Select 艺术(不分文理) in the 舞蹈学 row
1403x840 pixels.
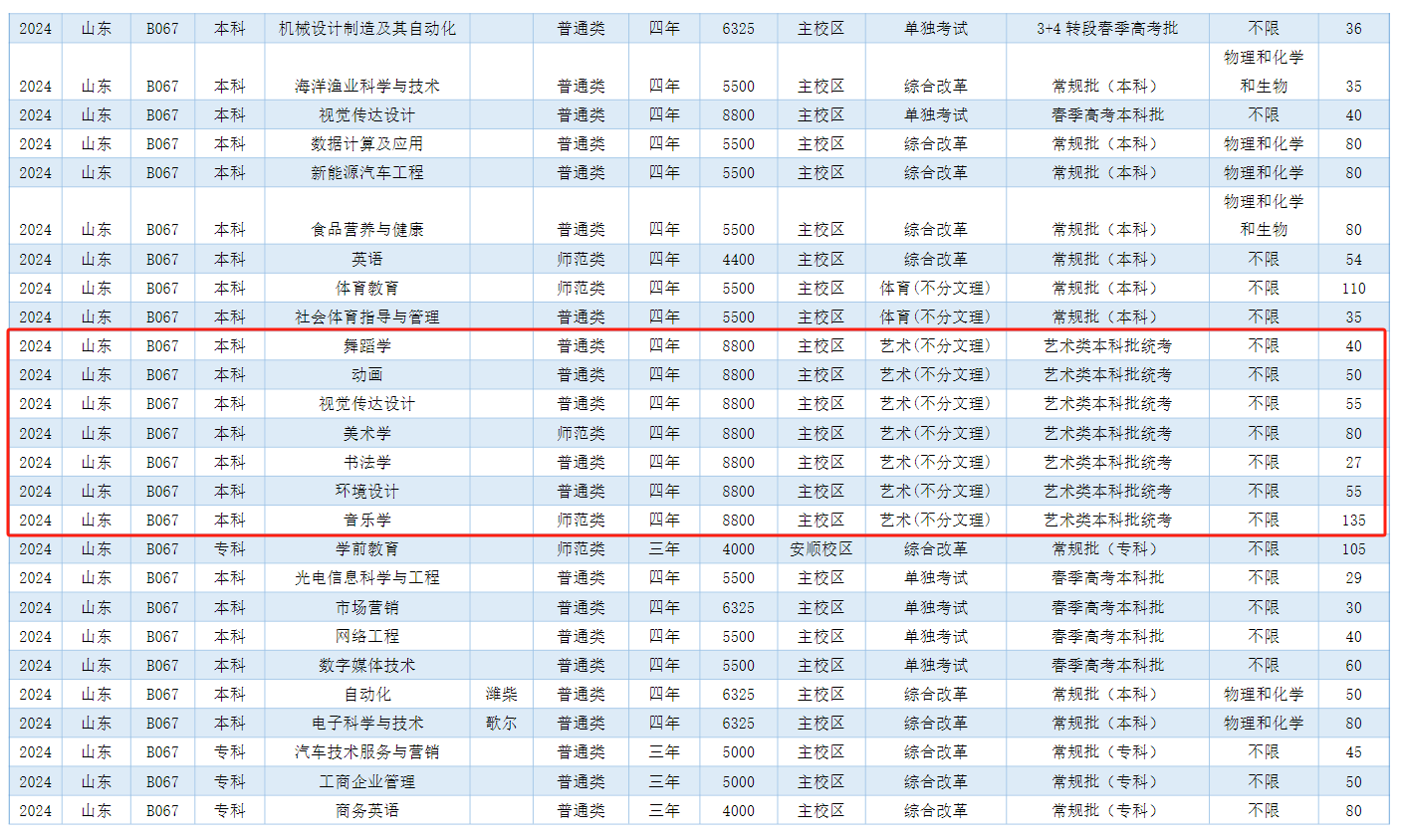pyautogui.click(x=935, y=345)
